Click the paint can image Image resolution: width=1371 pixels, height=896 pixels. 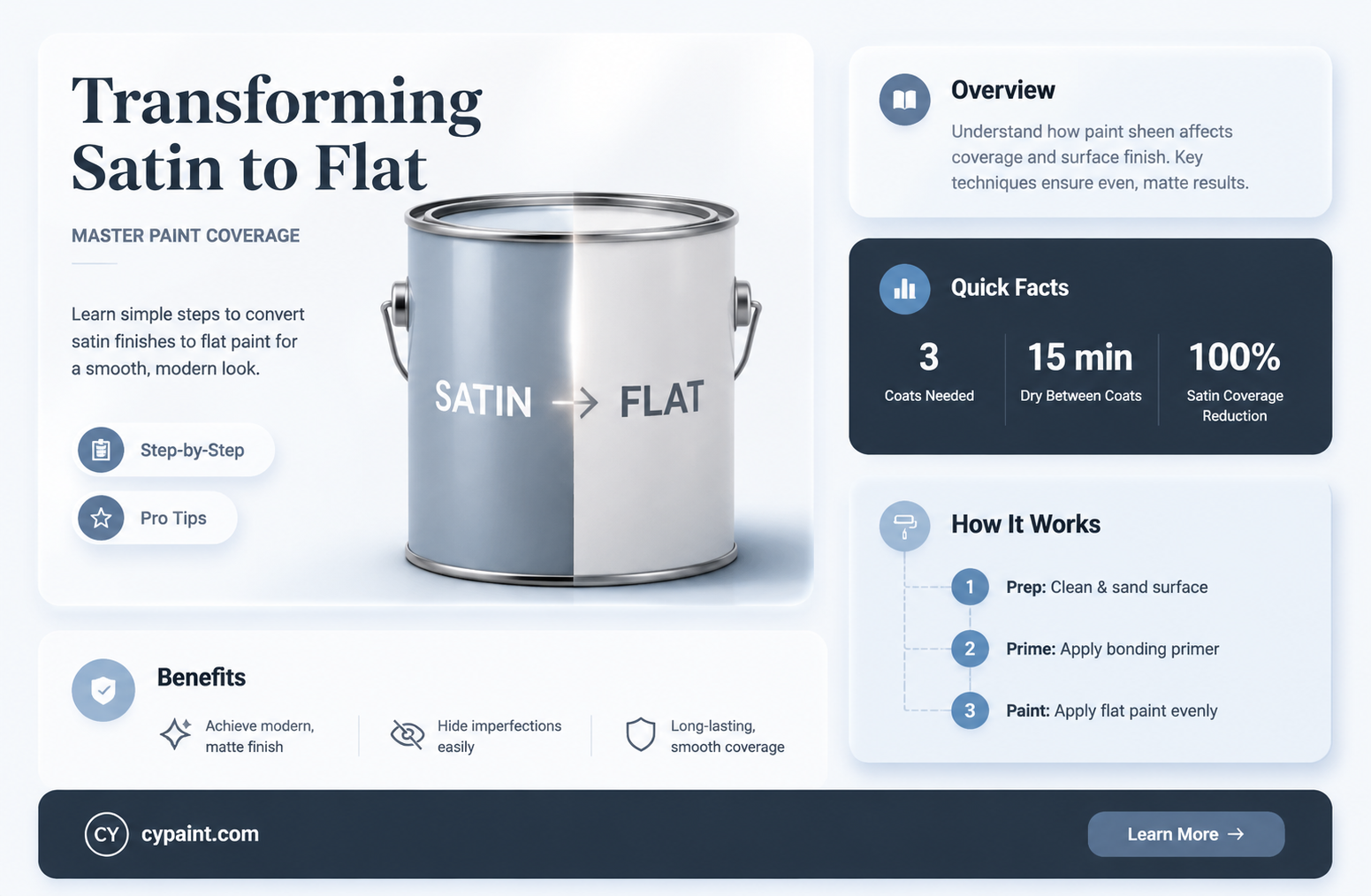[571, 389]
